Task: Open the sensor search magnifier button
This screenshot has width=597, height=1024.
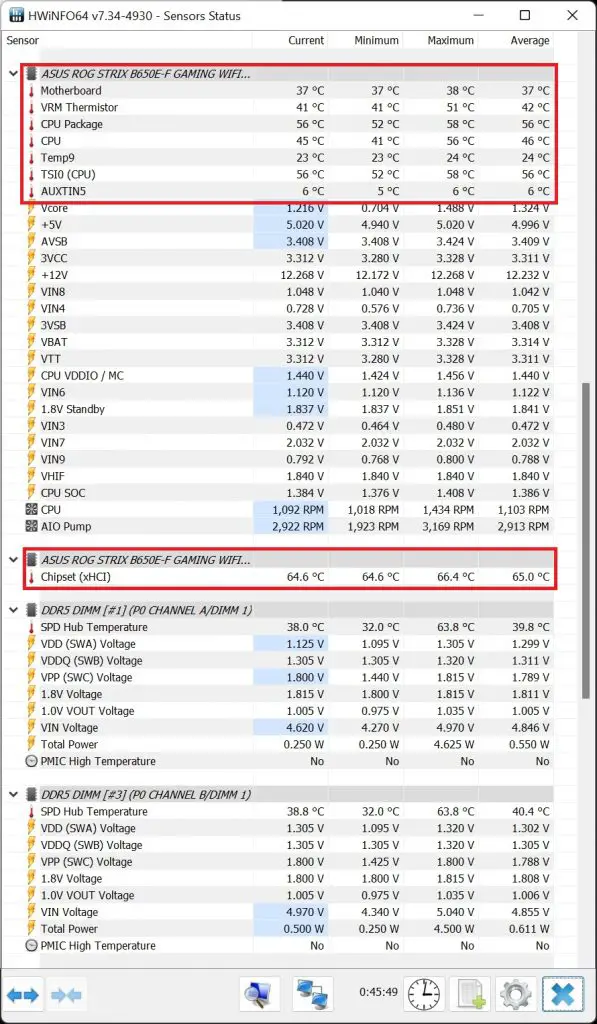Action: tap(259, 995)
